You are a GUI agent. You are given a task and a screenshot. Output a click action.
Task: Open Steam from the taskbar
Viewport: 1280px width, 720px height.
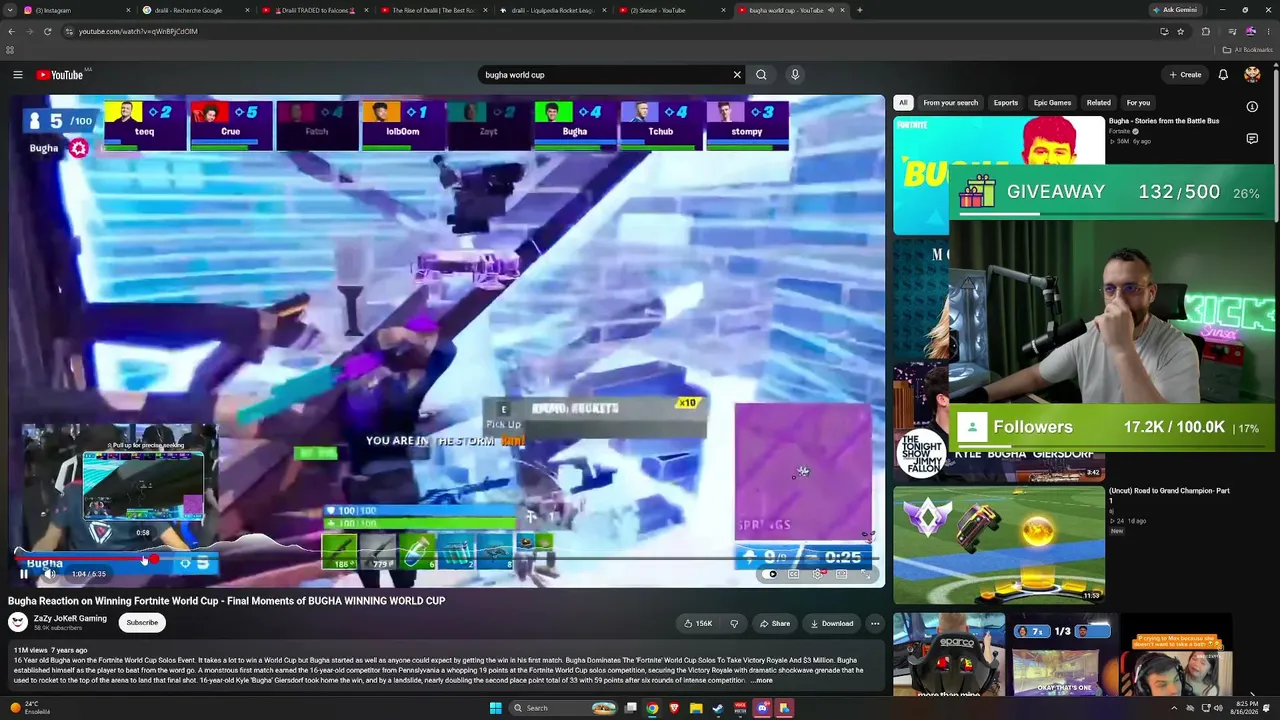[x=718, y=708]
